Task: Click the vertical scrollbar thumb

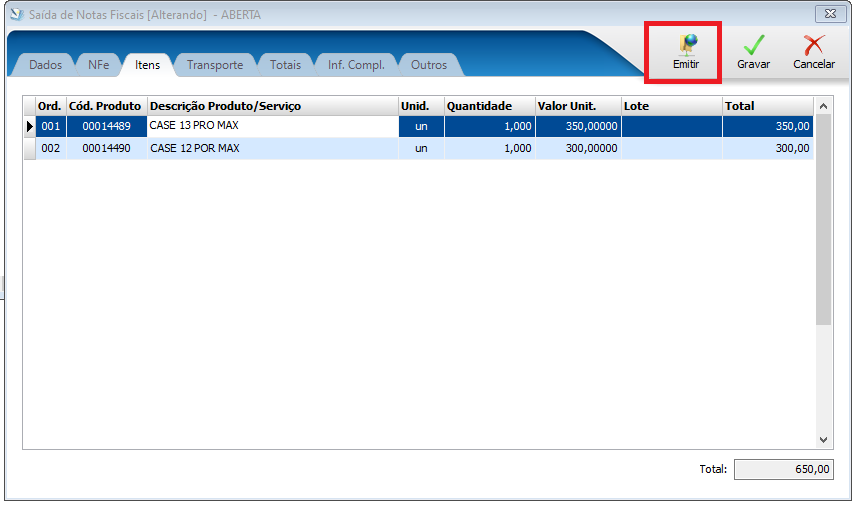Action: (x=823, y=220)
